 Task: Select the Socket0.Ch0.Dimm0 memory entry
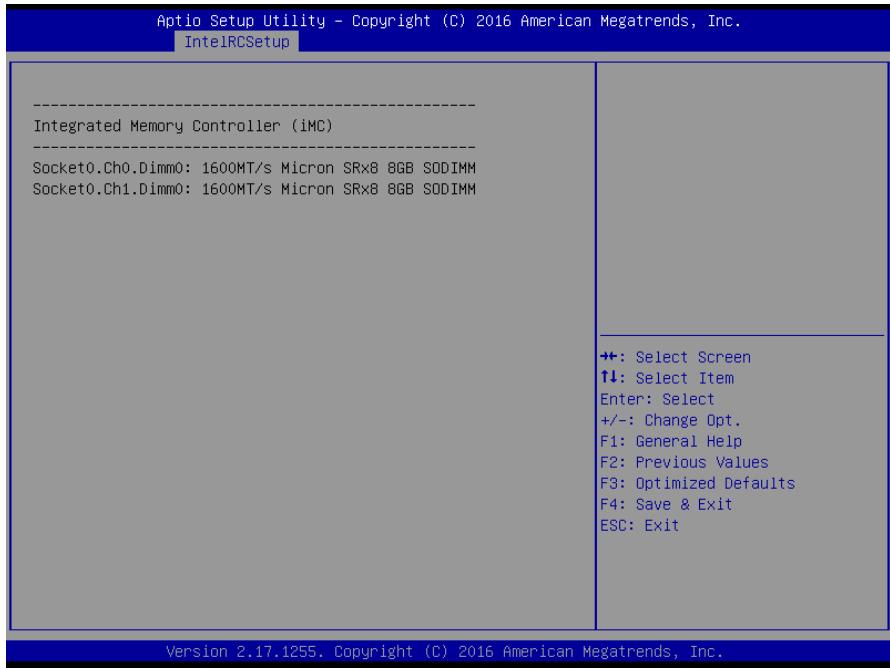(254, 168)
